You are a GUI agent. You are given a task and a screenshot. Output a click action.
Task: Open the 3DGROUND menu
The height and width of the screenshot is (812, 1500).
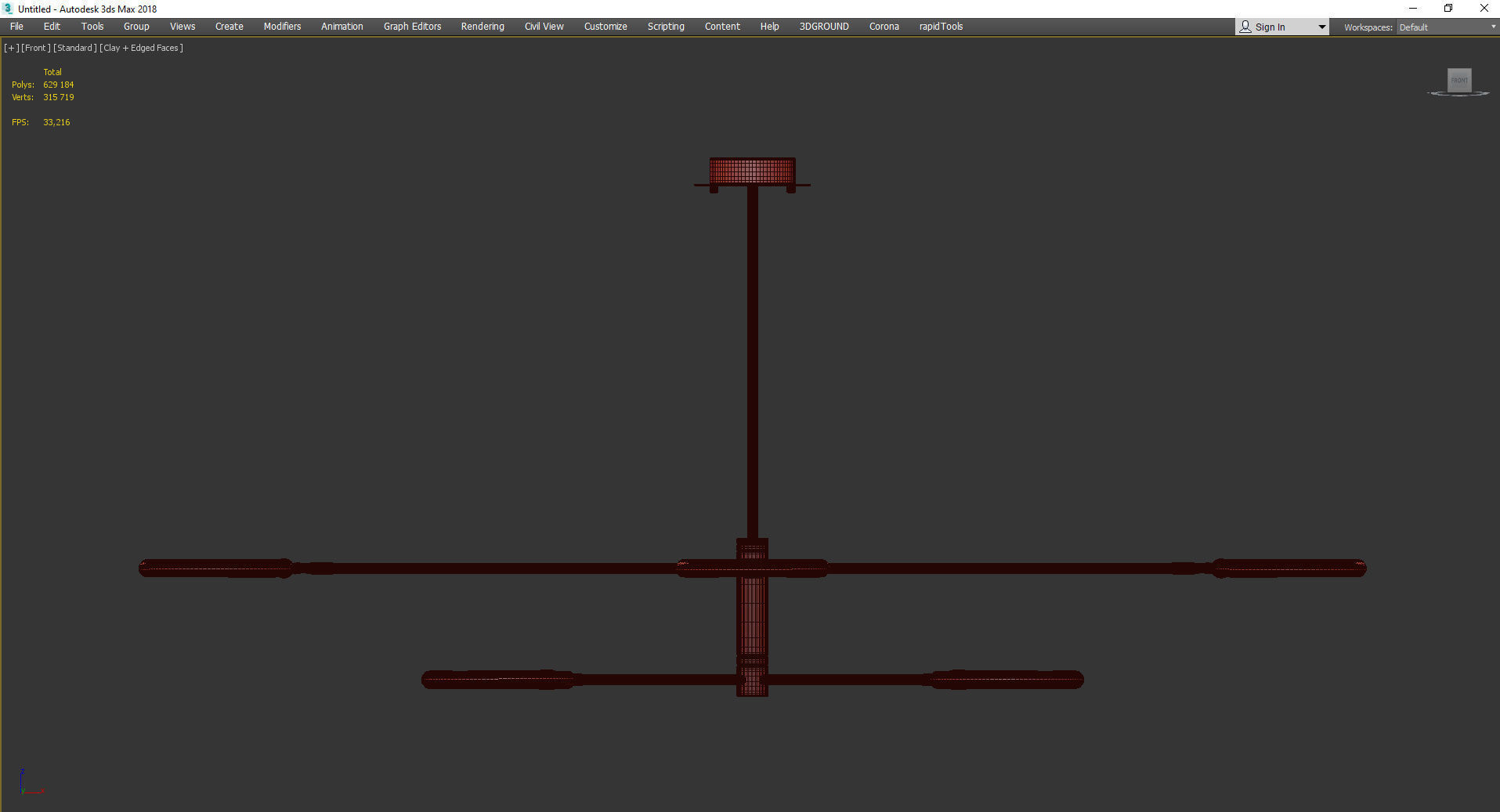click(824, 27)
